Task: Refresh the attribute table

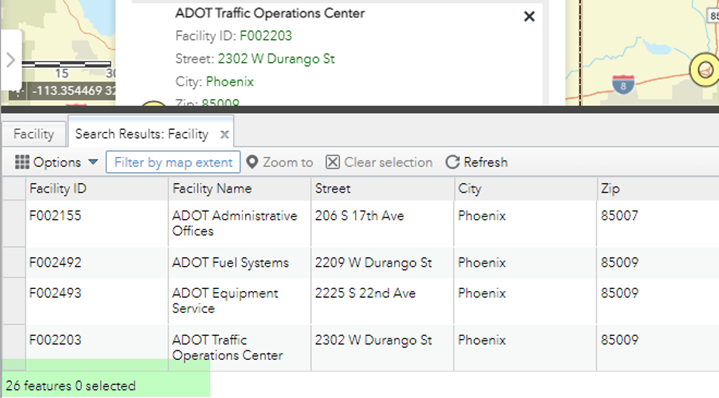Action: (x=477, y=162)
